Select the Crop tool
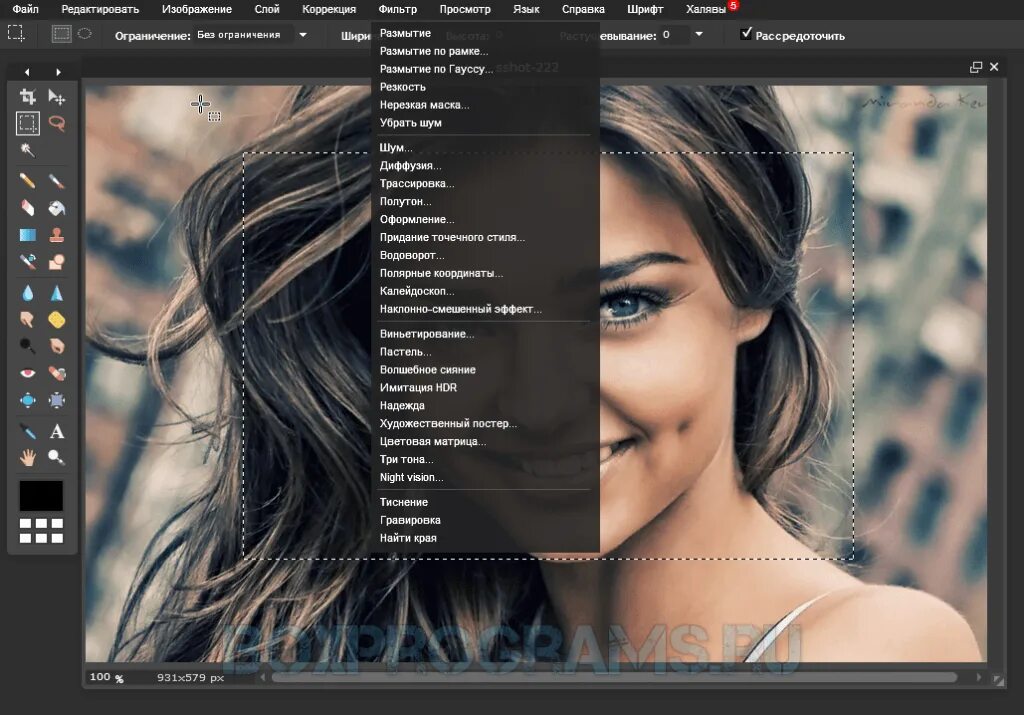The width and height of the screenshot is (1024, 715). 27,97
